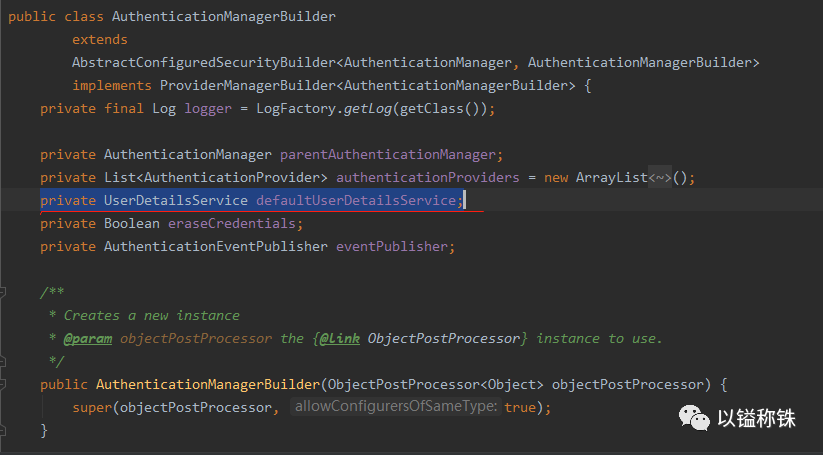Click the @link Javadoc tag
Viewport: 823px width, 455px height.
pyautogui.click(x=340, y=338)
